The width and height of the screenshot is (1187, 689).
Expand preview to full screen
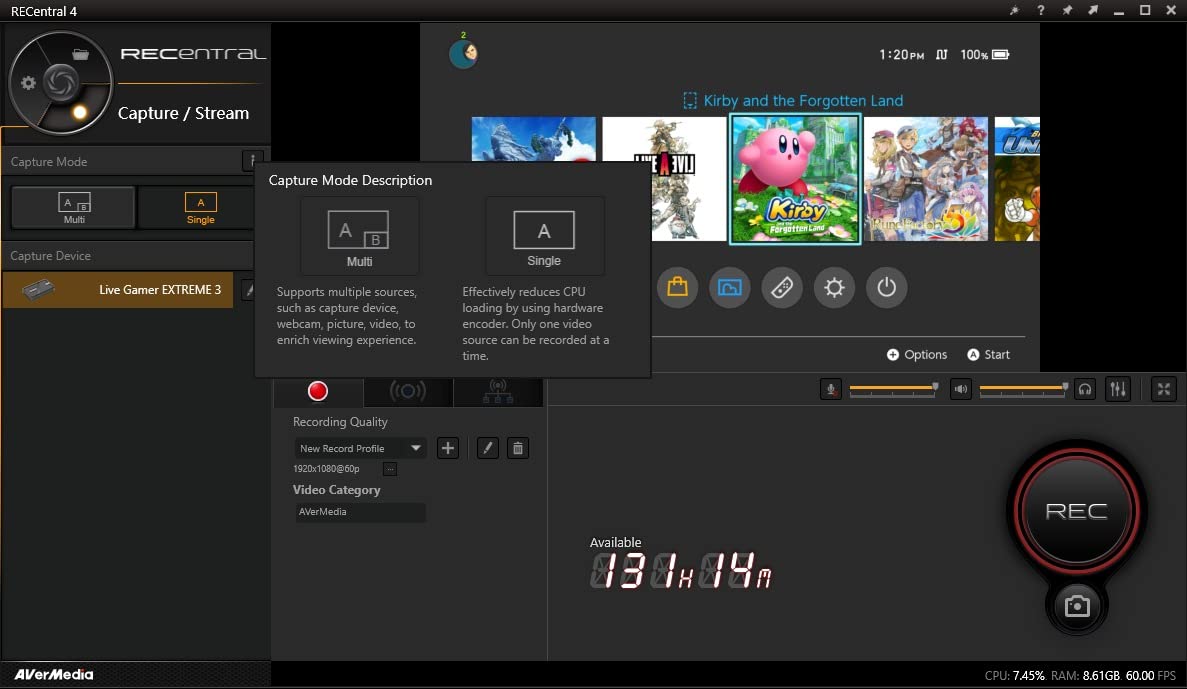[1164, 389]
